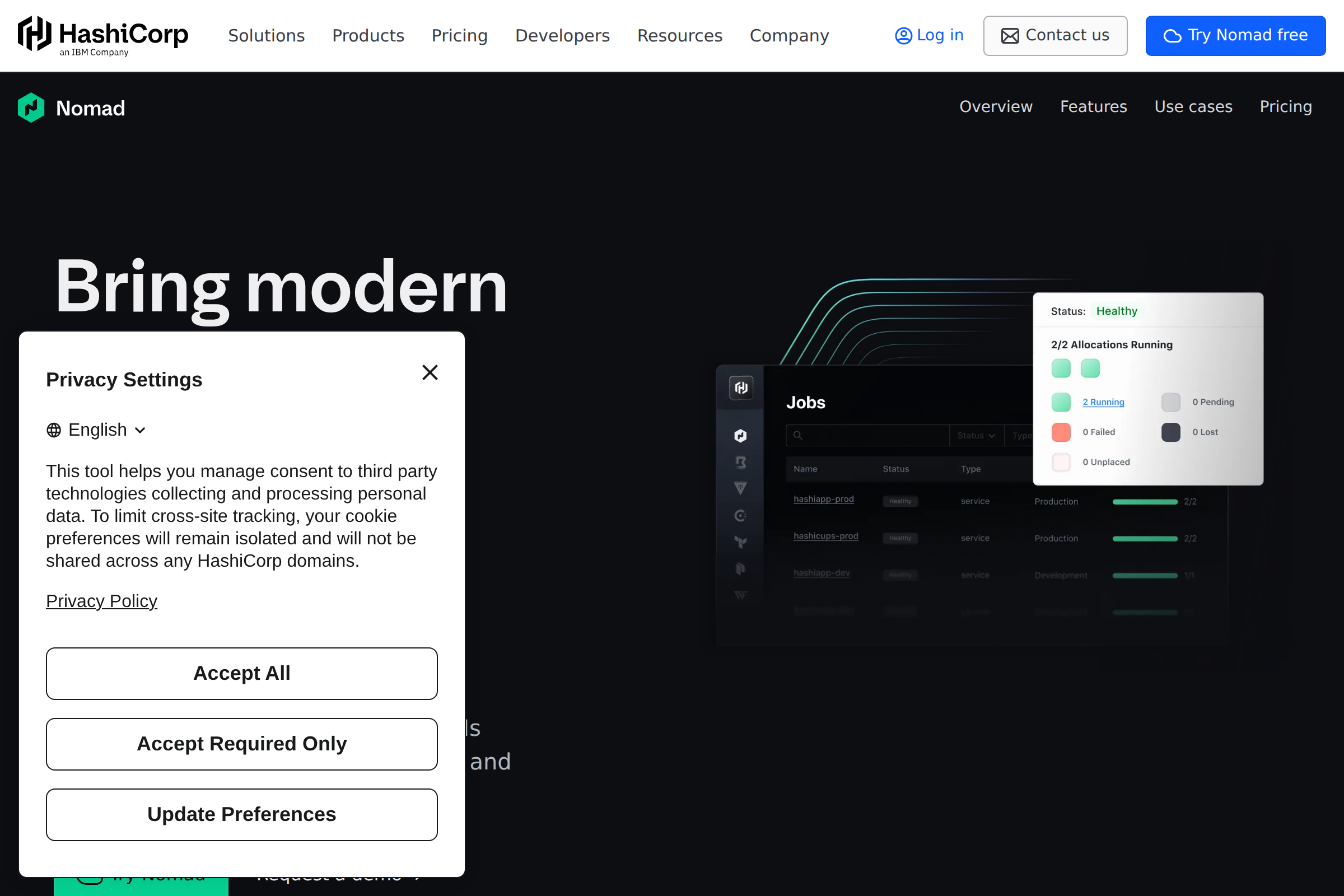Click Update Preferences

click(x=242, y=814)
